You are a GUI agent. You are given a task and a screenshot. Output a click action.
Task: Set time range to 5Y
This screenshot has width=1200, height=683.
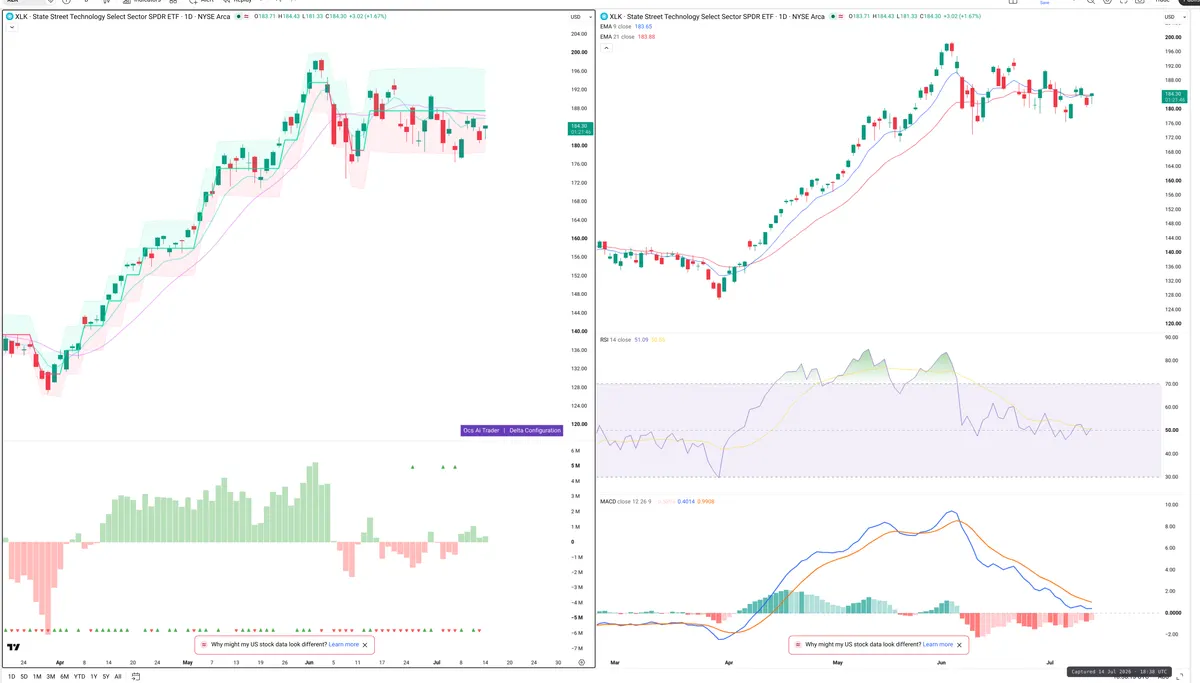[106, 676]
